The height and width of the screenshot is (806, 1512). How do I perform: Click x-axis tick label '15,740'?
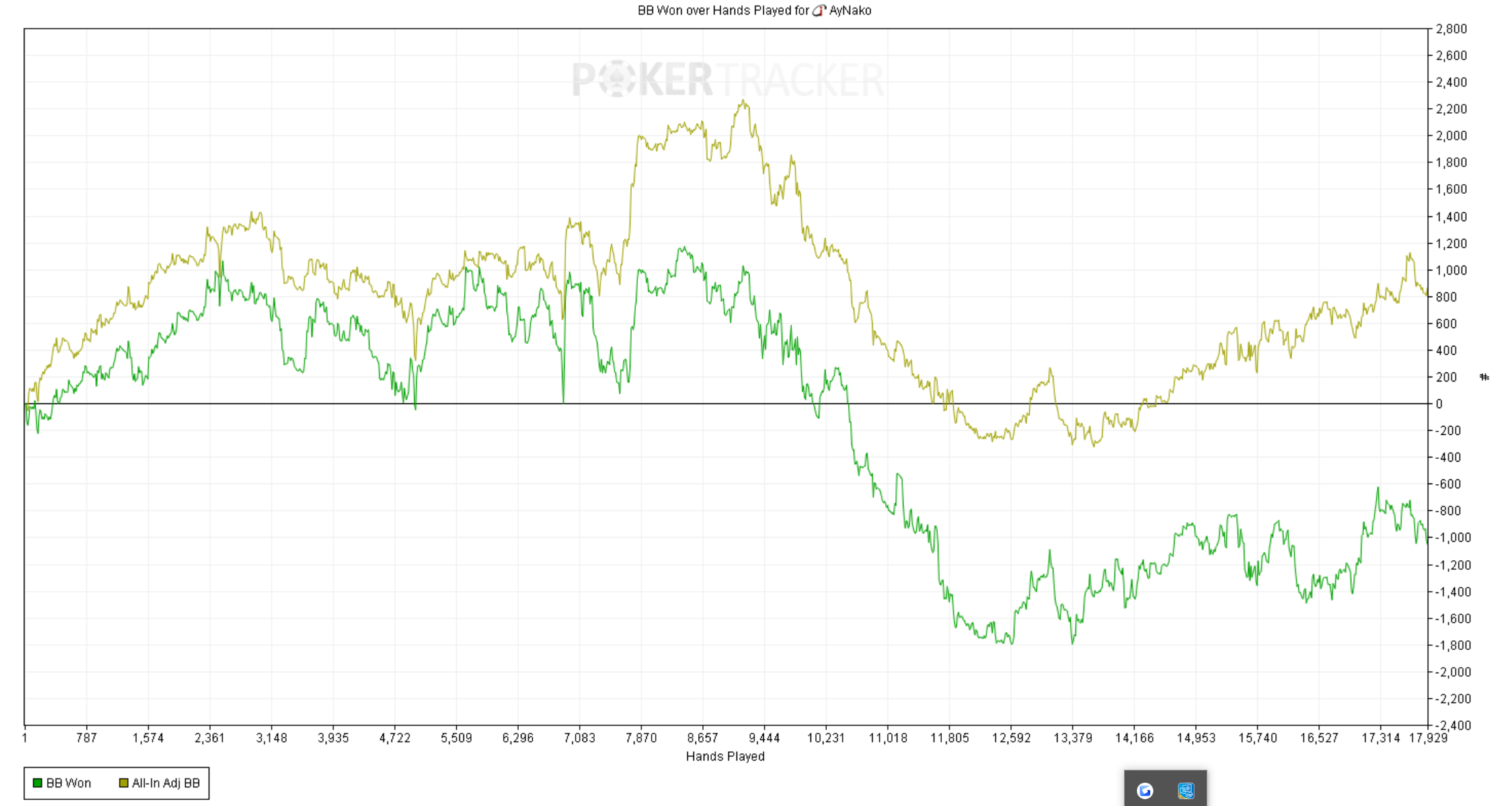point(1257,738)
